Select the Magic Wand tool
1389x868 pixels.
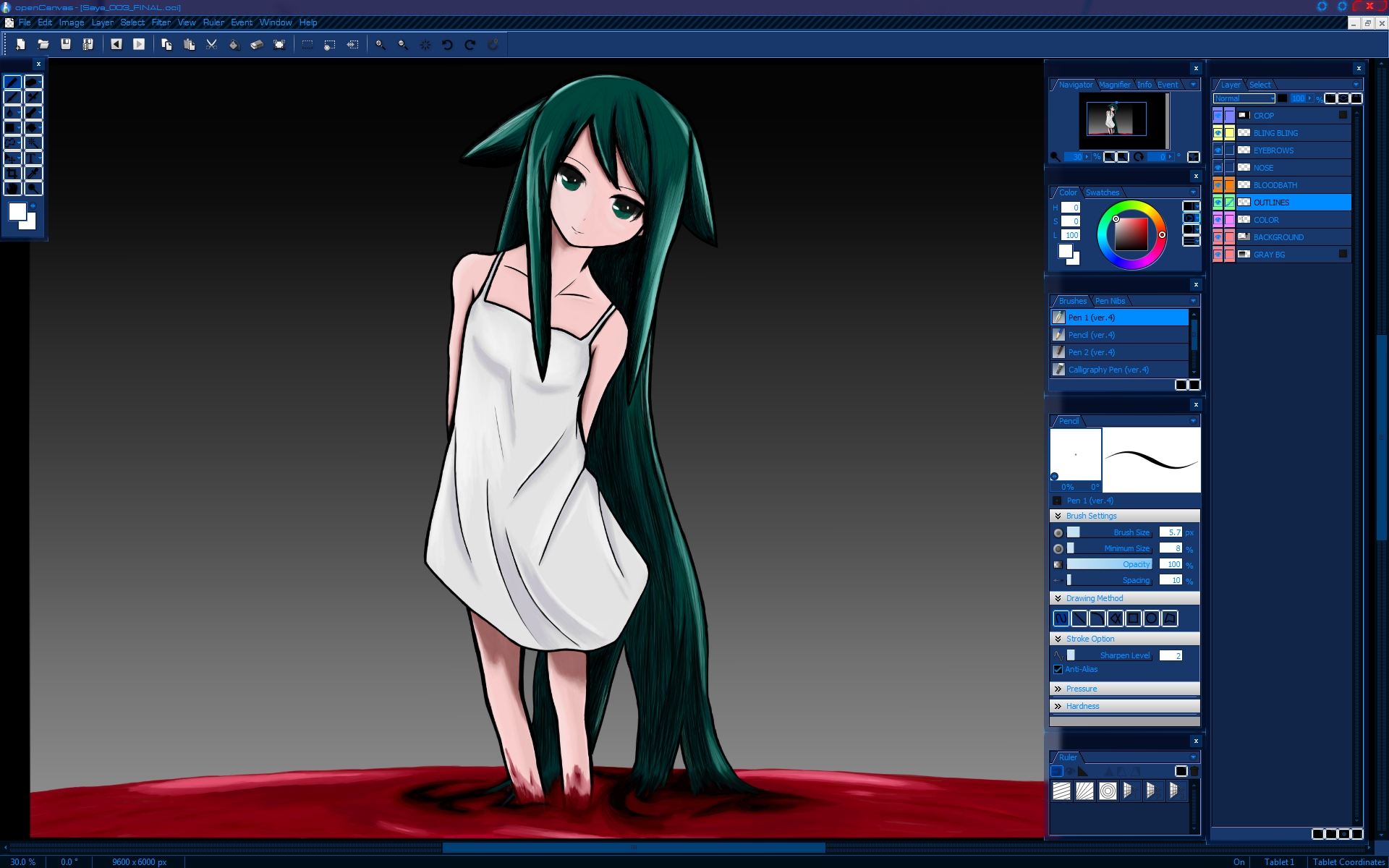click(33, 142)
